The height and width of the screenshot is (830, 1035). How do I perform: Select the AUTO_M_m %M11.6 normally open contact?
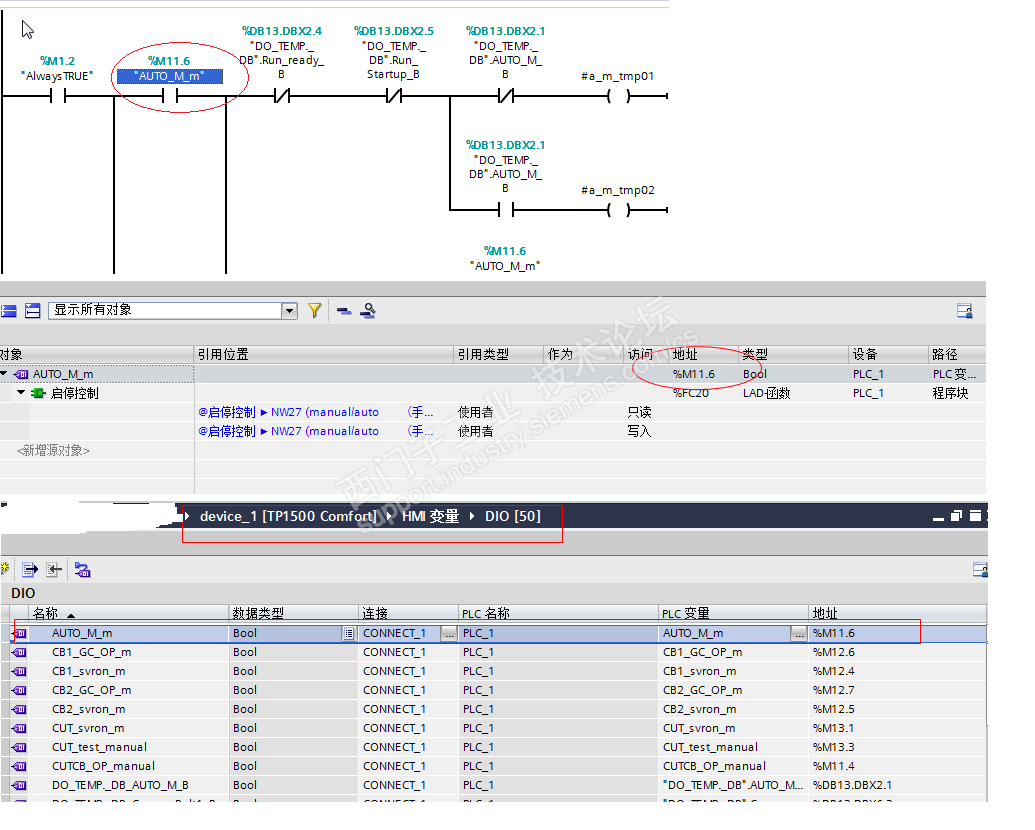170,96
